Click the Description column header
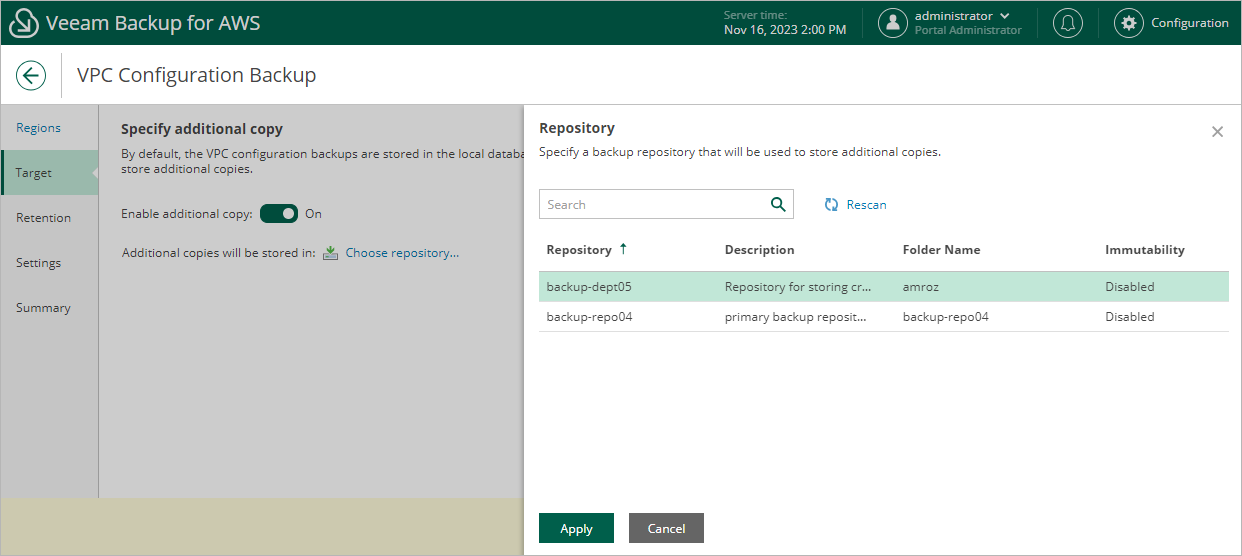Viewport: 1242px width, 556px height. 759,249
